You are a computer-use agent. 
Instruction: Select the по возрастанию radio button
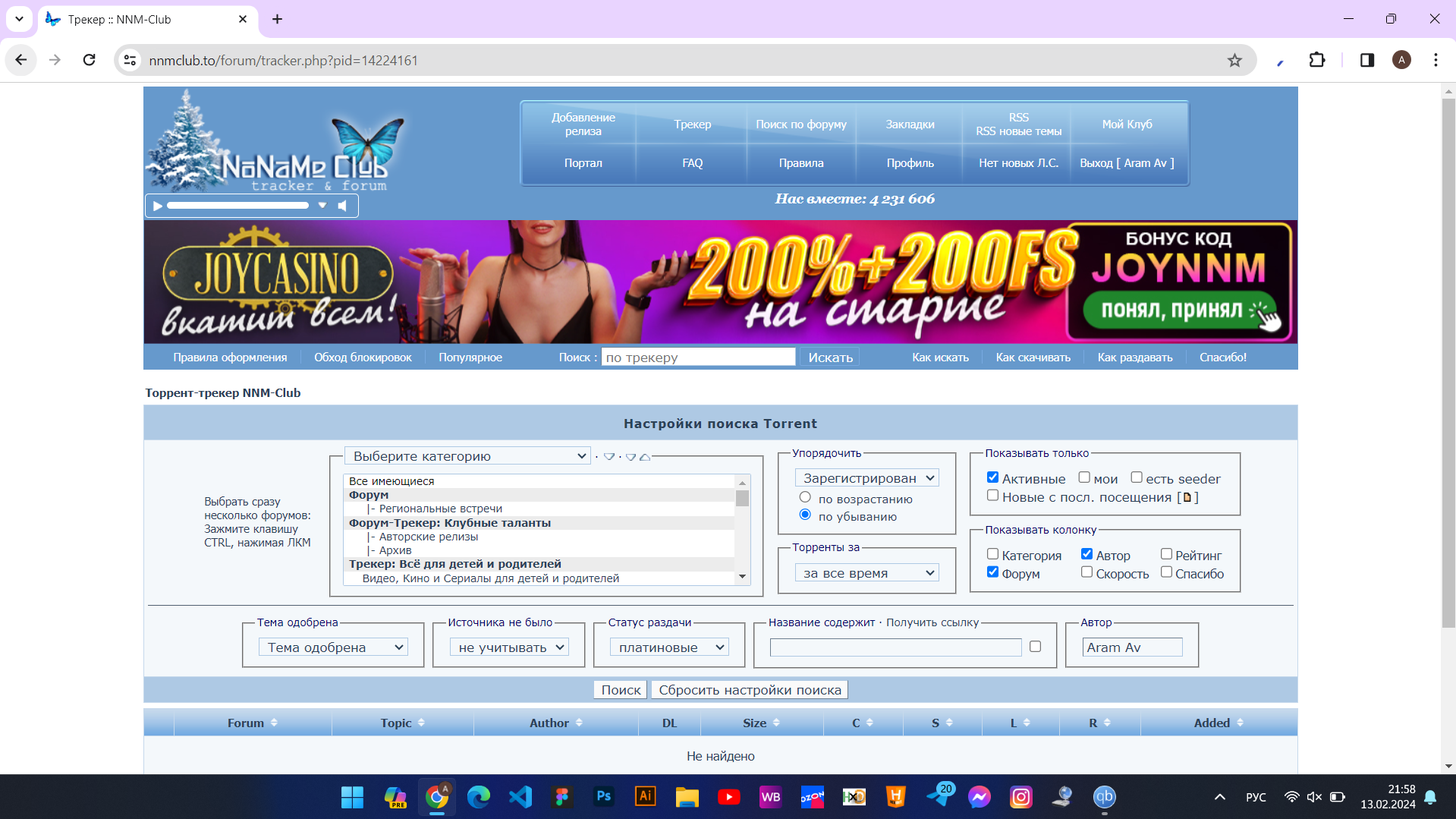(805, 497)
